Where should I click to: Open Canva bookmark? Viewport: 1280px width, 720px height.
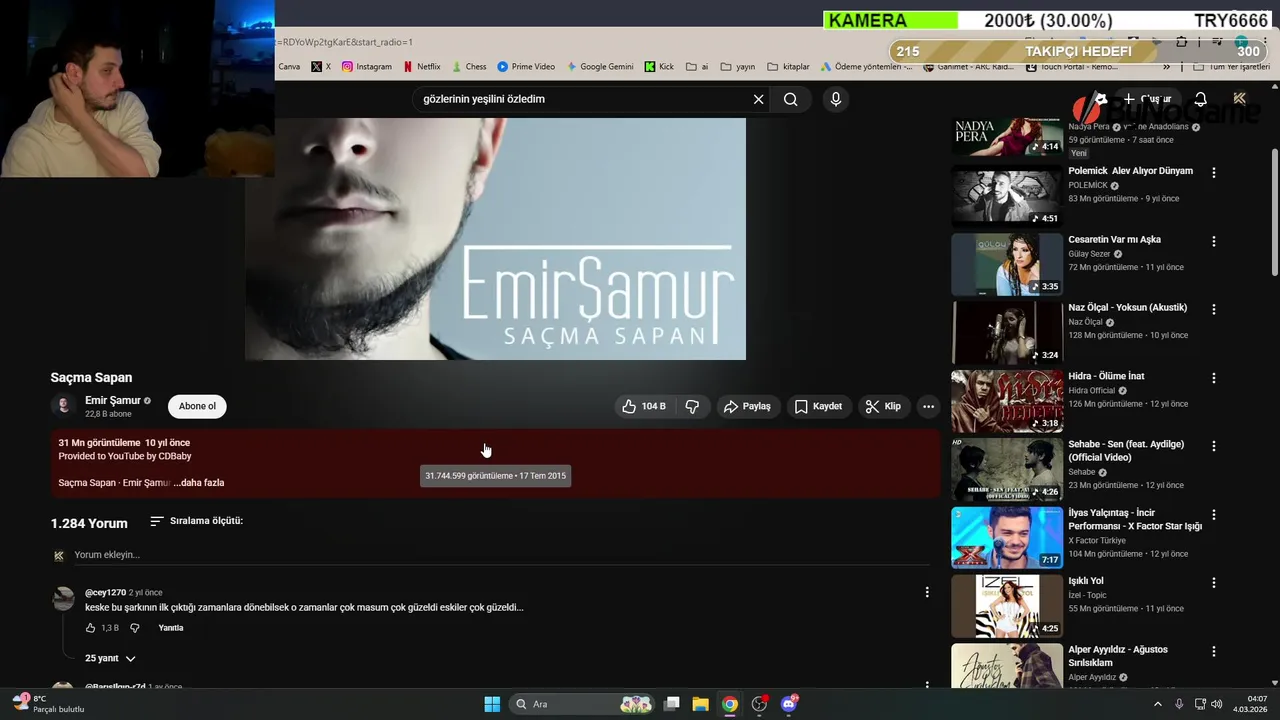click(x=289, y=67)
